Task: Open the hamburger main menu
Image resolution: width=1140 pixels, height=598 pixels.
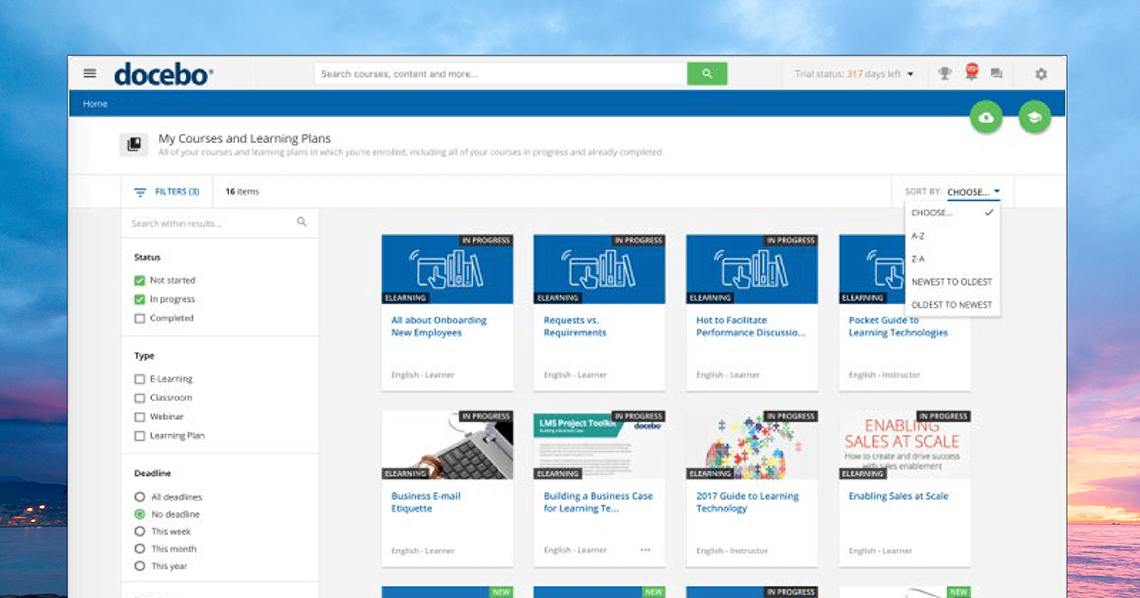Action: [x=90, y=73]
